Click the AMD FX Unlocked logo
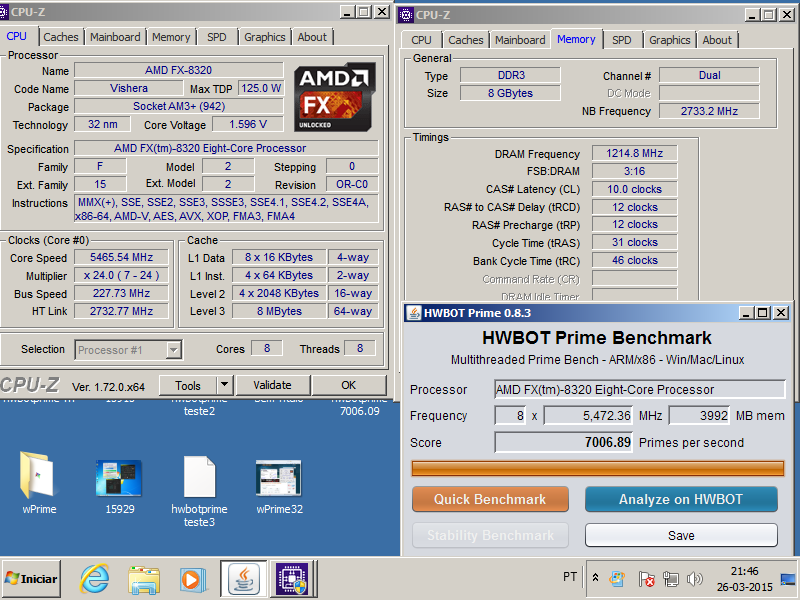800x600 pixels. coord(335,97)
